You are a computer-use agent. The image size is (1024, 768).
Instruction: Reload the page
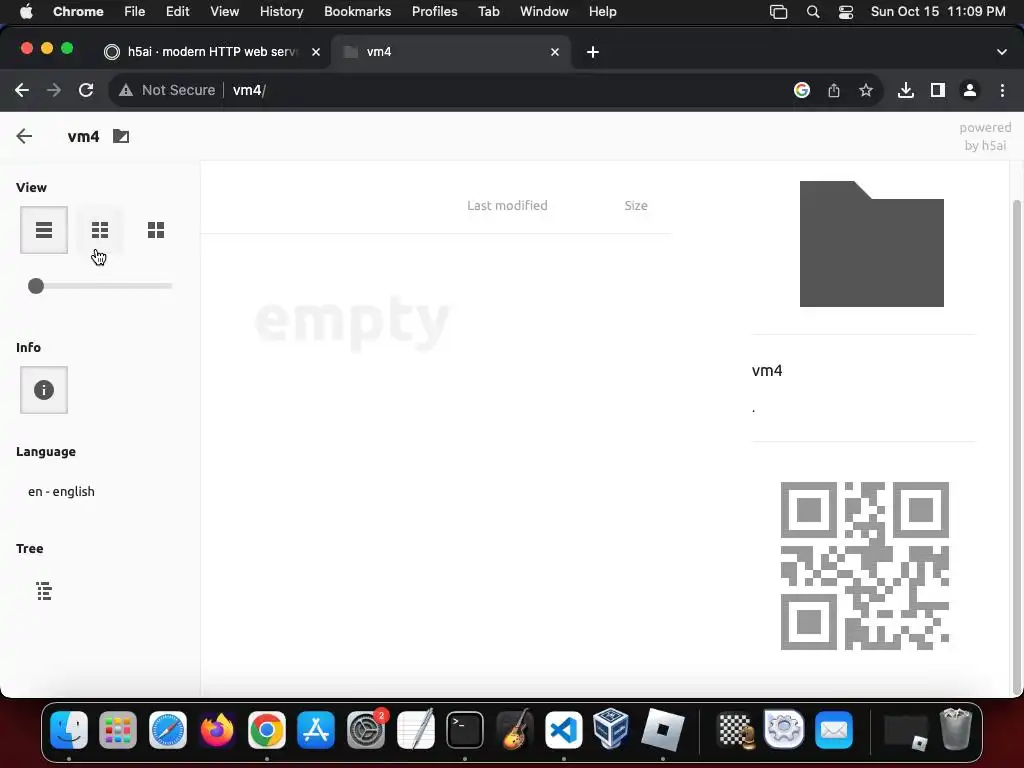(x=86, y=90)
